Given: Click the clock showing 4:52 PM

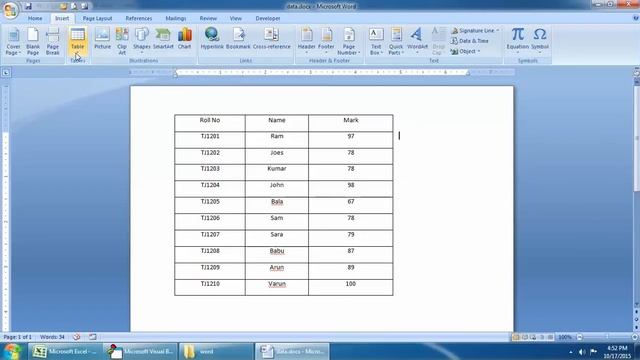Looking at the screenshot, I should 617,351.
